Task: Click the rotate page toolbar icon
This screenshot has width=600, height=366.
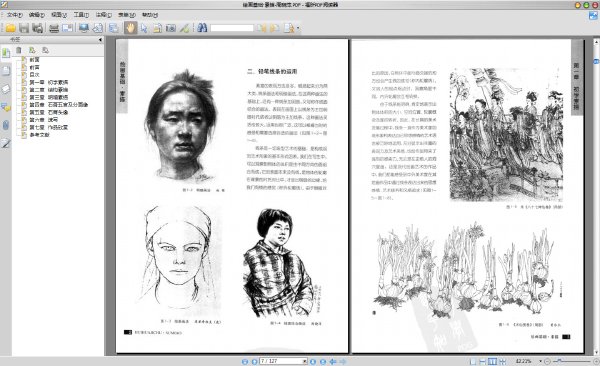Action: point(98,28)
